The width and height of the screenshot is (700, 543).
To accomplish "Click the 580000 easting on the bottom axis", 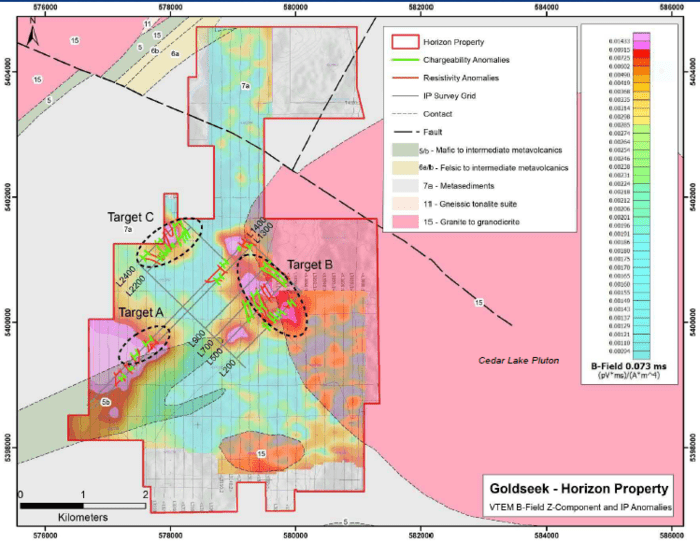I will tap(295, 535).
